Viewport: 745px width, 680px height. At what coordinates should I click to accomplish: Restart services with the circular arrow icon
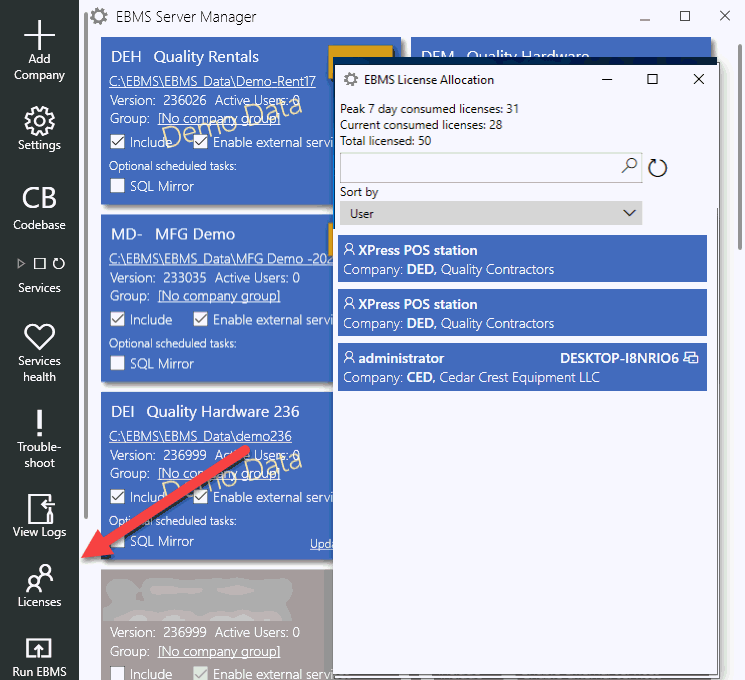click(x=58, y=263)
